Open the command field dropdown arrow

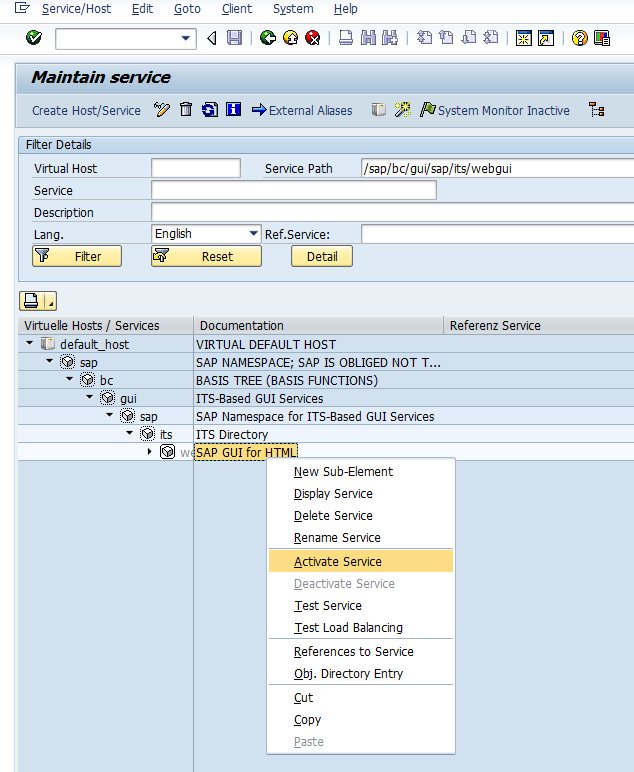pos(186,38)
